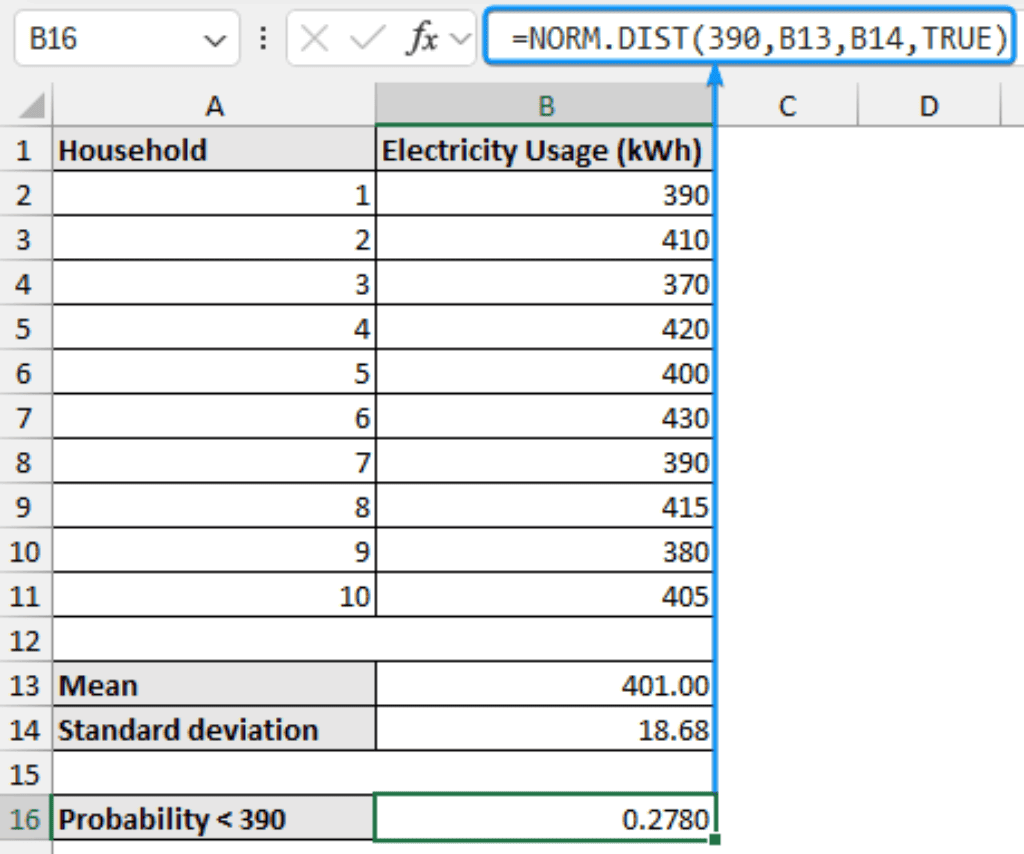Click row 16 header
This screenshot has width=1024, height=854.
point(26,819)
